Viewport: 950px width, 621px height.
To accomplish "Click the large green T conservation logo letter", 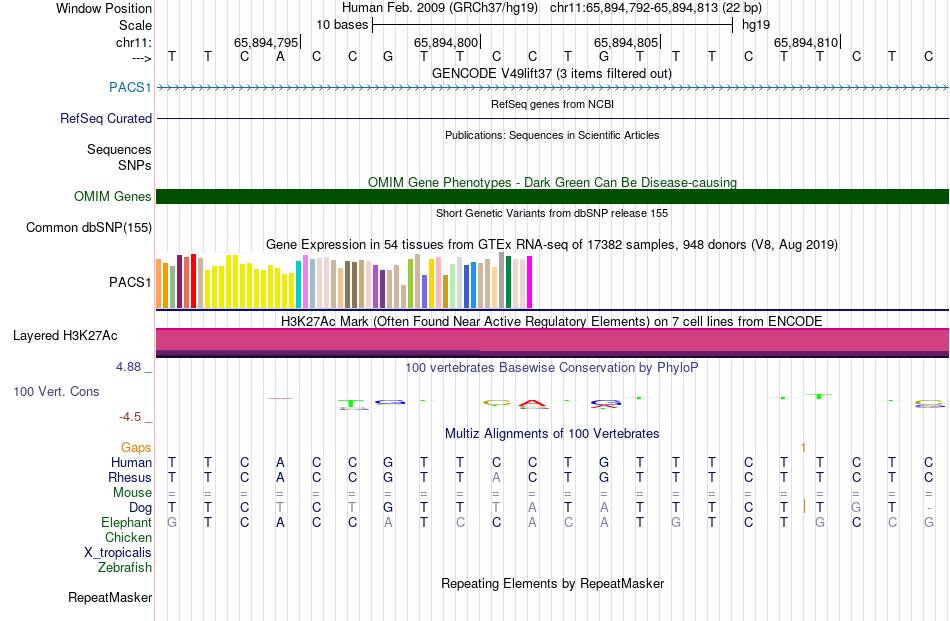I will [352, 403].
